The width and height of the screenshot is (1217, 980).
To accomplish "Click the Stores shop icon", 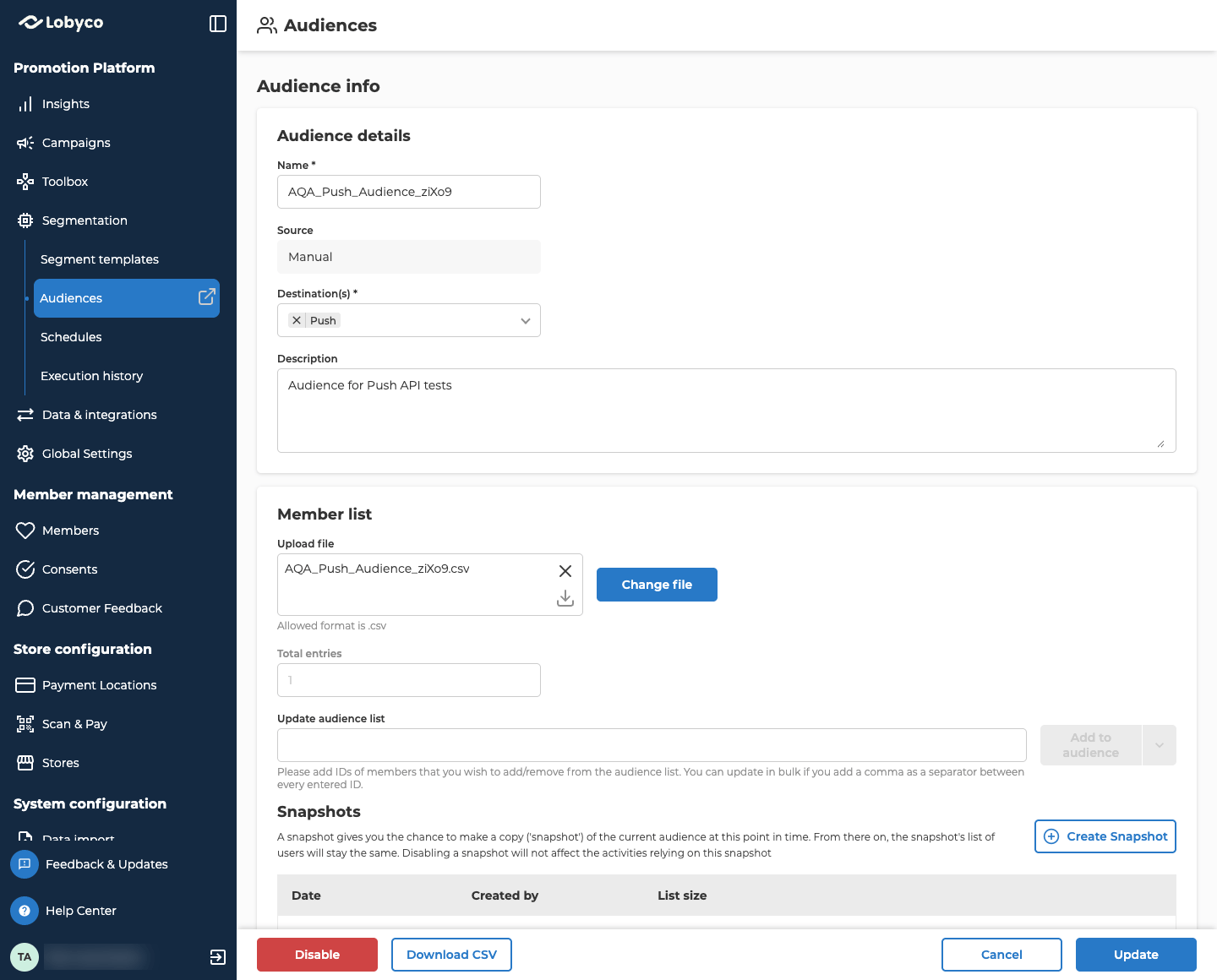I will [25, 763].
